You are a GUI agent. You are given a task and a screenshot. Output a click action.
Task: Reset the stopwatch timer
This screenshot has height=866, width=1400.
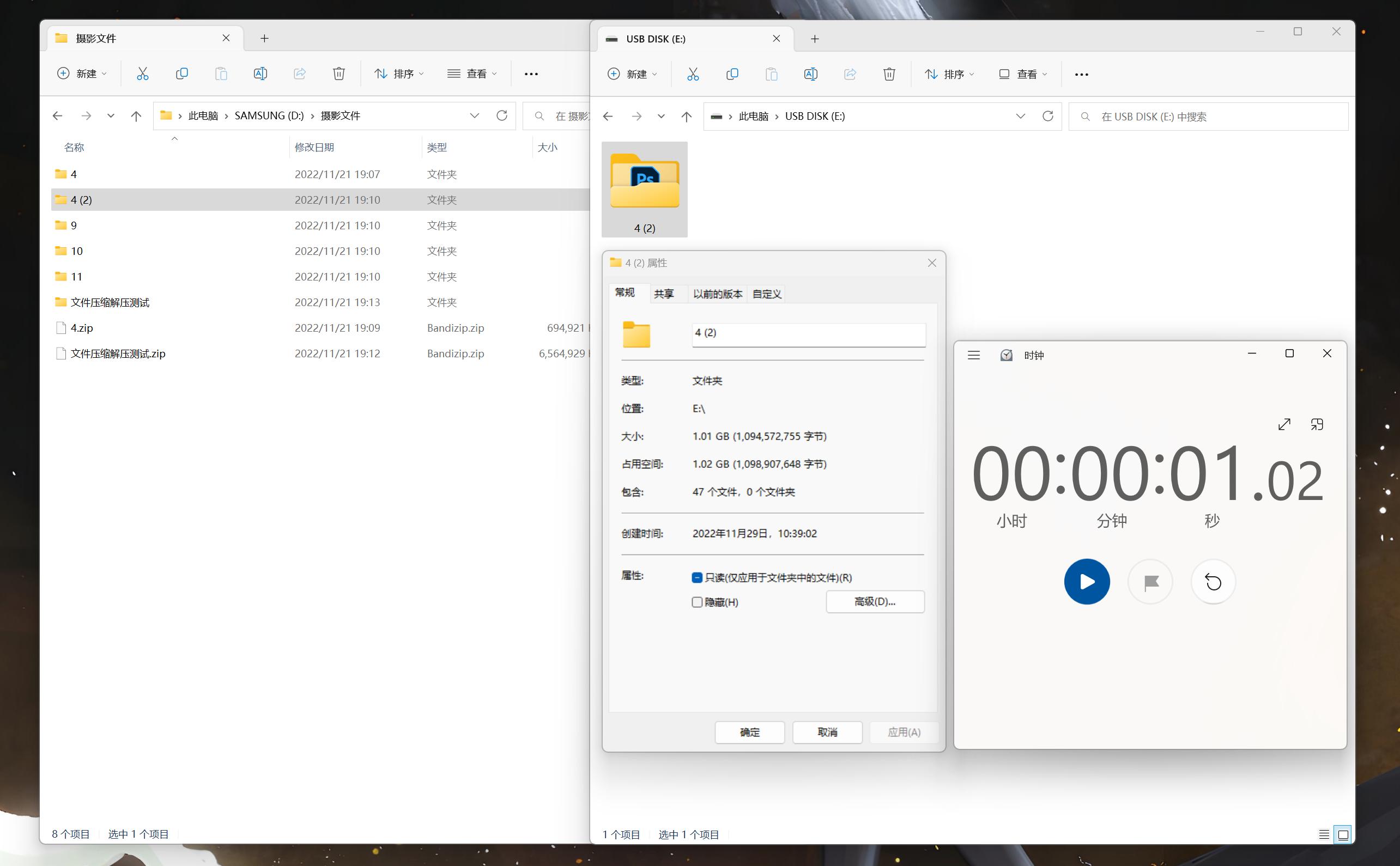click(1213, 582)
